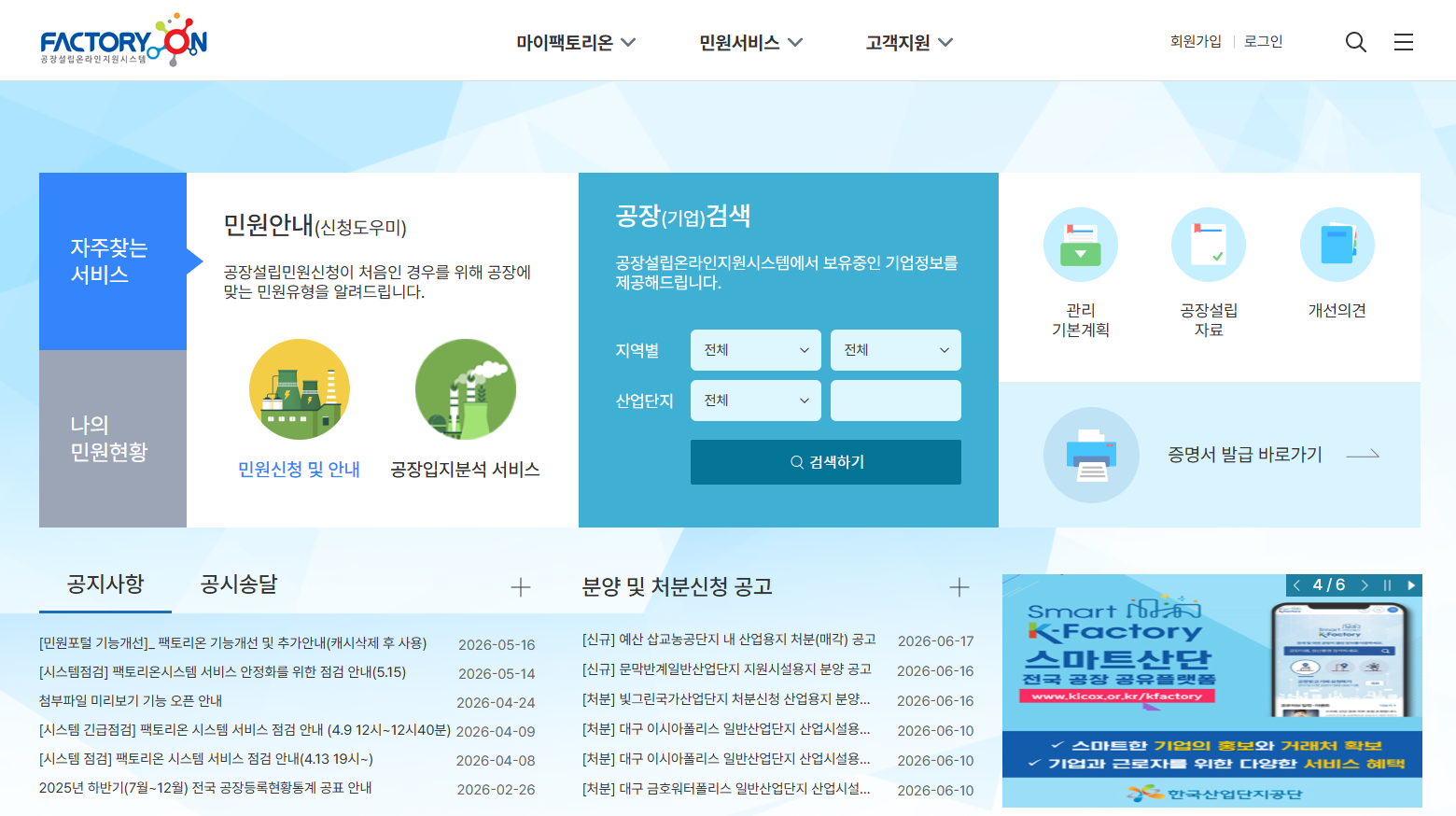The width and height of the screenshot is (1456, 816).
Task: Open the 빛그린국가산업단지 처분신청 listing
Action: (726, 699)
